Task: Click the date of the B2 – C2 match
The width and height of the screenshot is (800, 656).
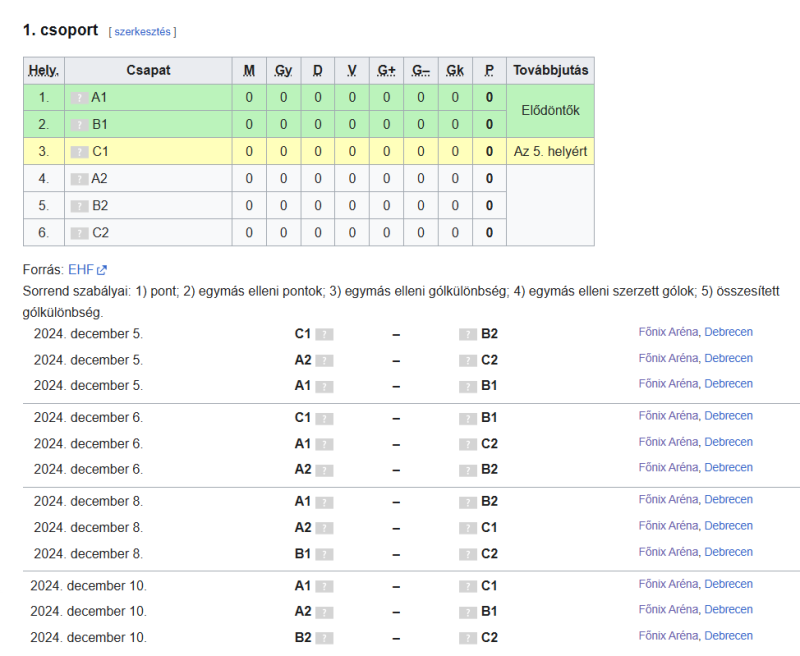Action: 88,638
